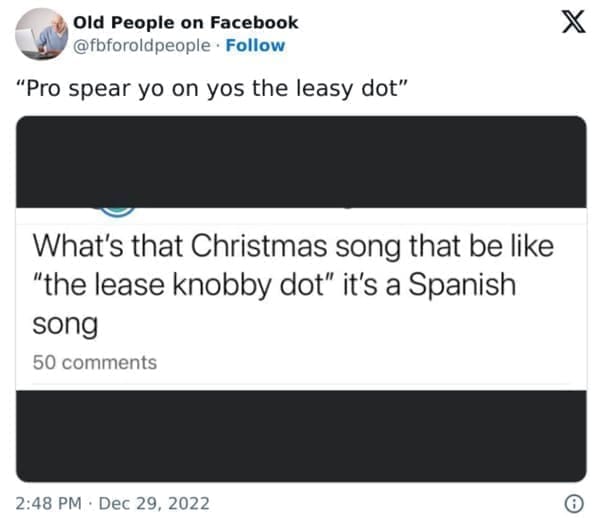Screen dimensions: 600x518
Task: Click the X logo in the corner
Action: 570,25
